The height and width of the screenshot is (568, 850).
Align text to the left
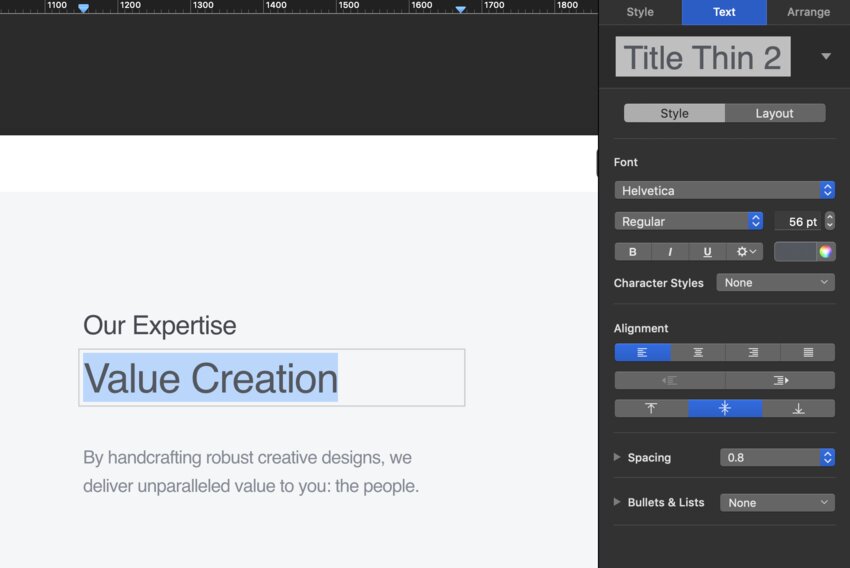642,352
